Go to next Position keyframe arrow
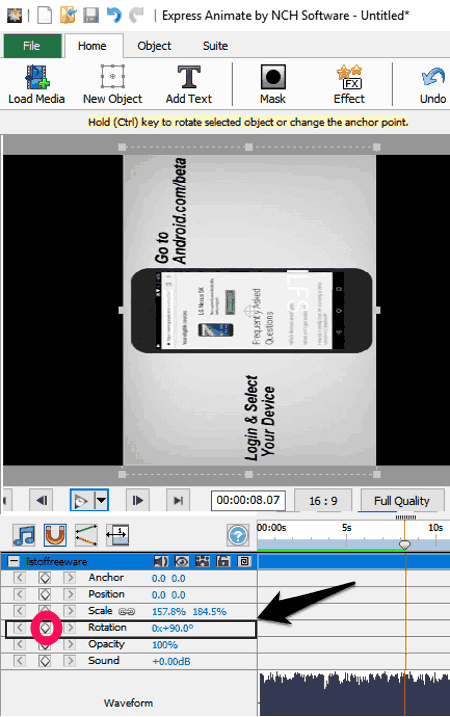The image size is (450, 717). click(70, 594)
